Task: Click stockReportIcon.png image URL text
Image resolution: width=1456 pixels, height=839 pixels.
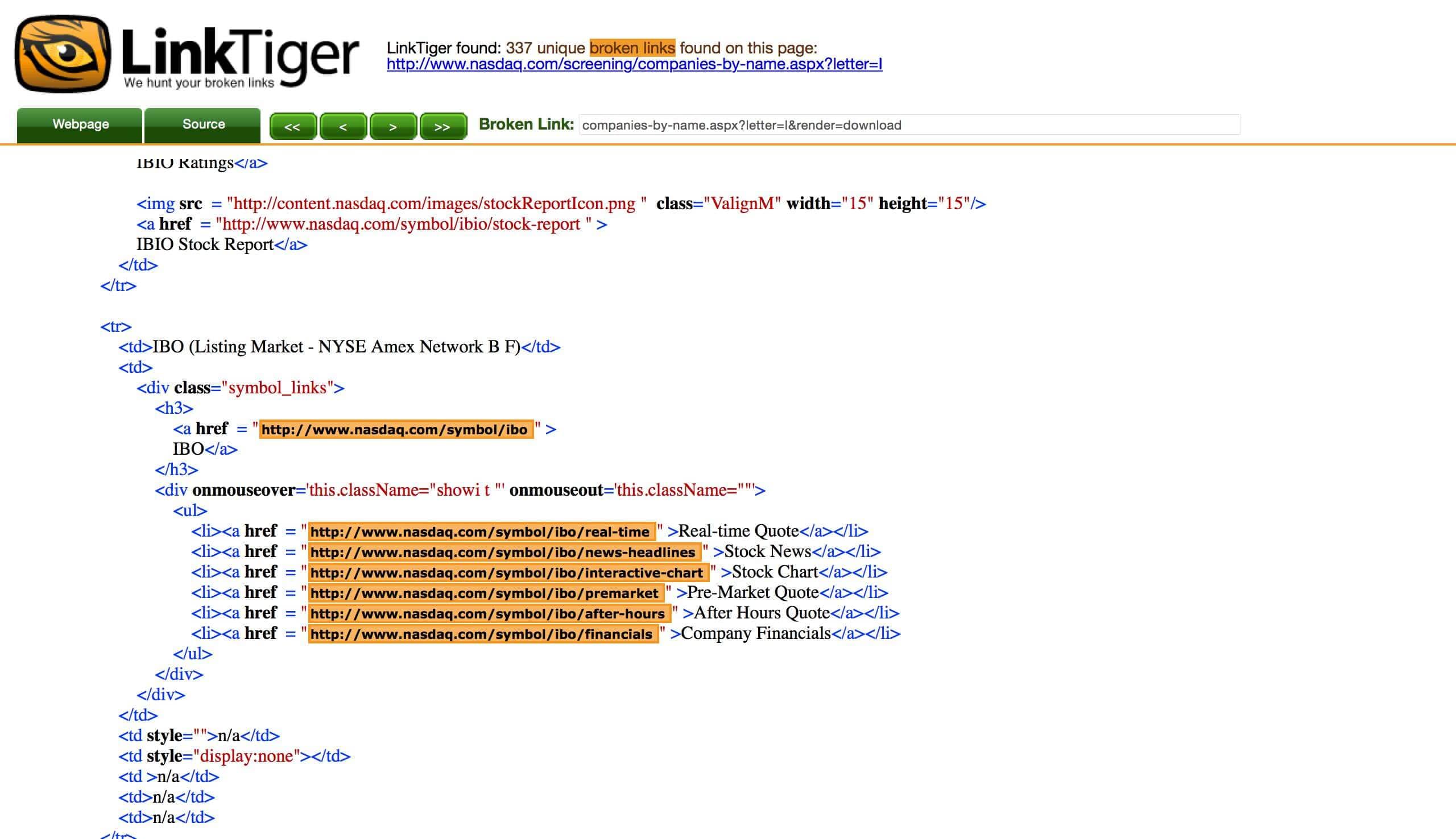Action: [433, 203]
